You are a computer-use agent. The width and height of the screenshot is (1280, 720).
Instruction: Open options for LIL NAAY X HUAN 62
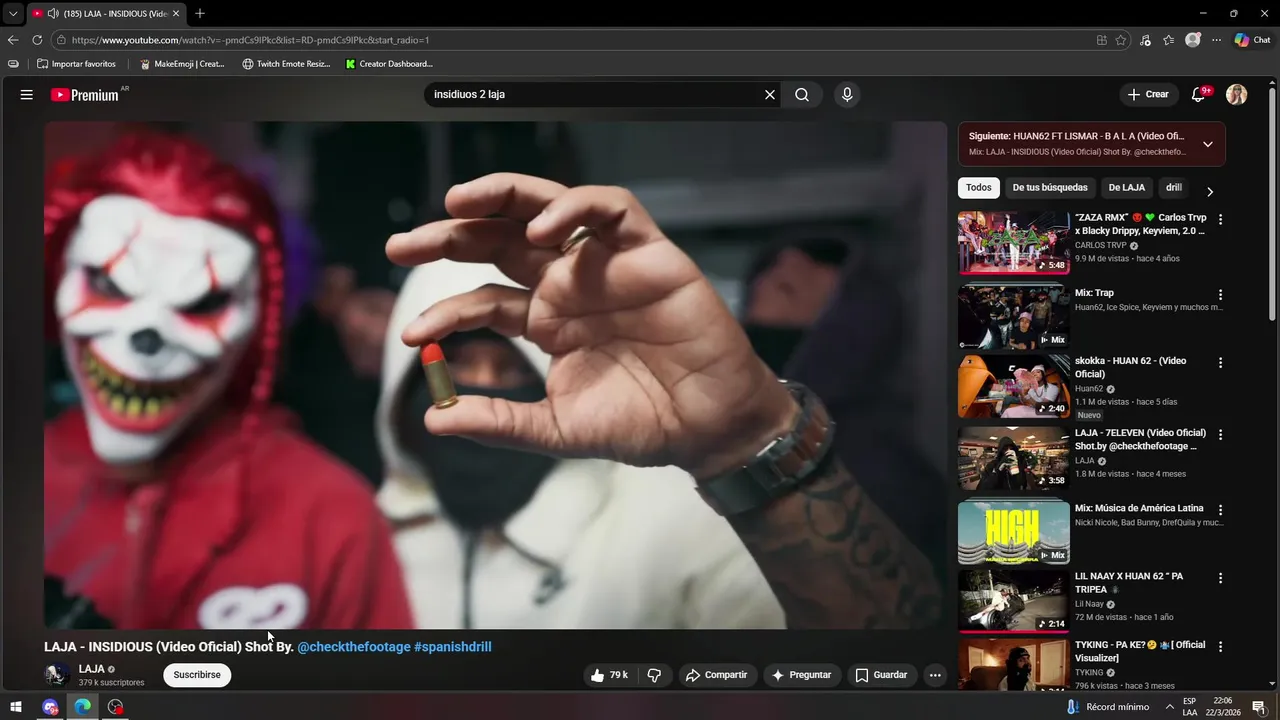tap(1220, 578)
